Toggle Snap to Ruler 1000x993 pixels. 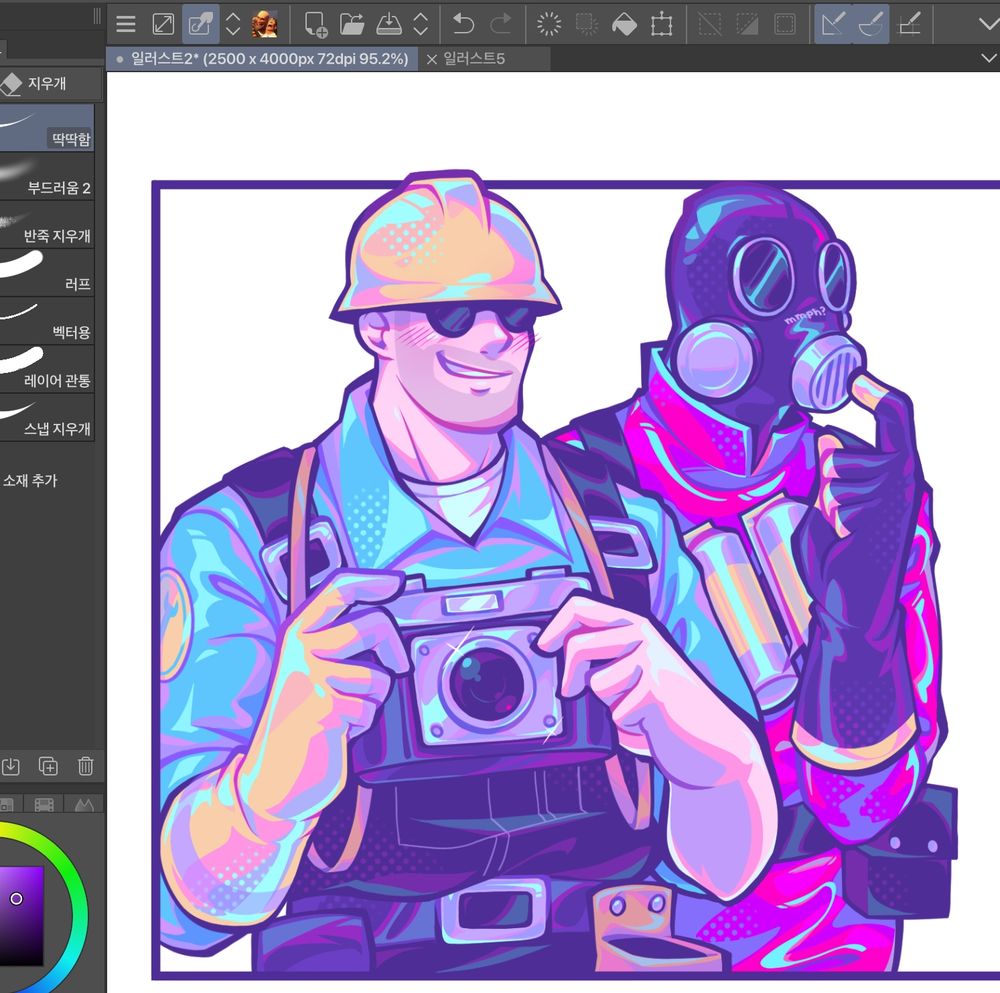click(x=834, y=24)
